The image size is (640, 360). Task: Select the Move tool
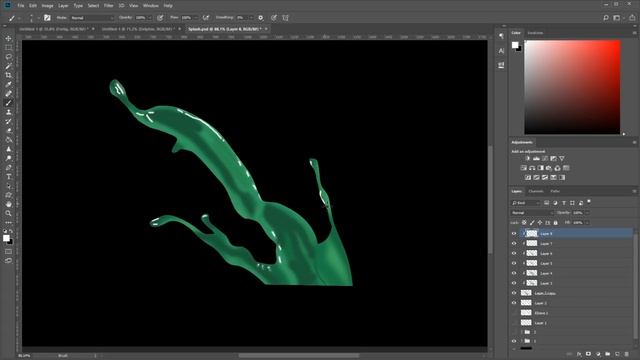coord(8,38)
